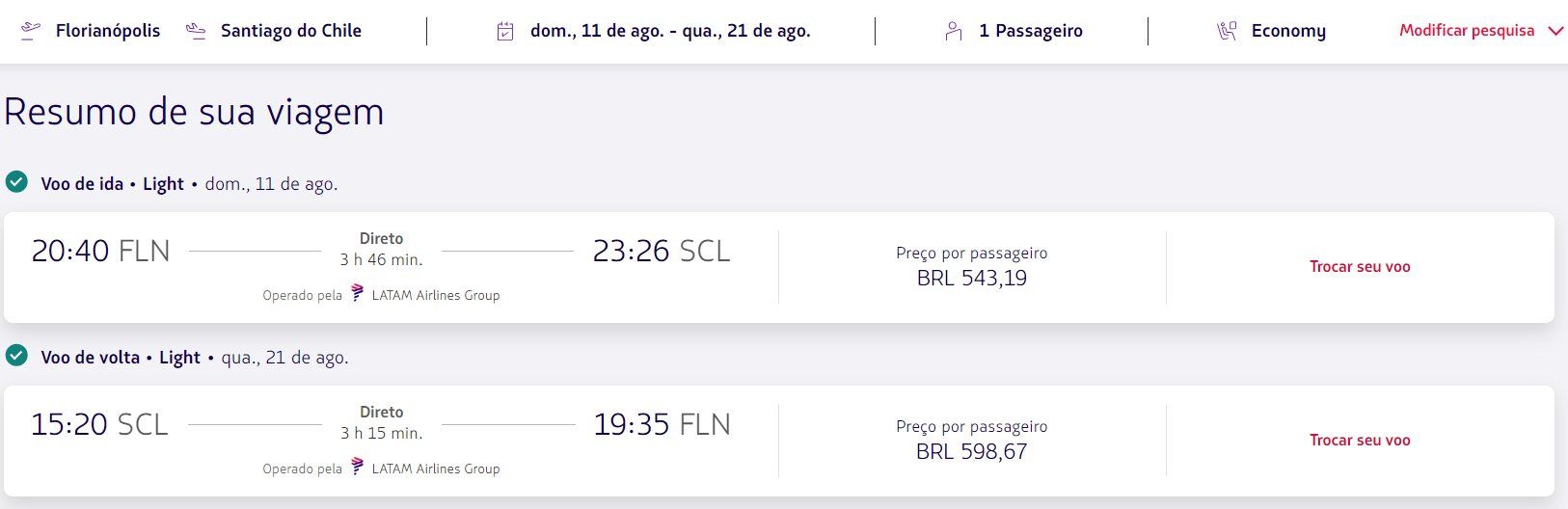Viewport: 1568px width, 509px height.
Task: Click green checkmark beside Voo de ida
Action: pos(16,182)
